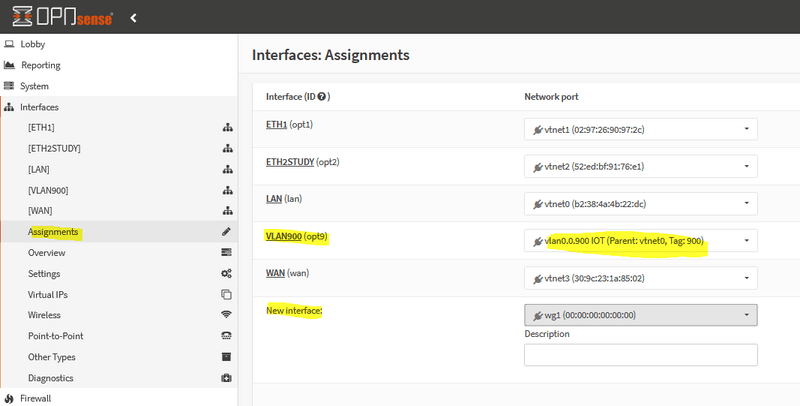Open the VLAN900 network port dropdown
The height and width of the screenshot is (406, 800).
coord(640,241)
